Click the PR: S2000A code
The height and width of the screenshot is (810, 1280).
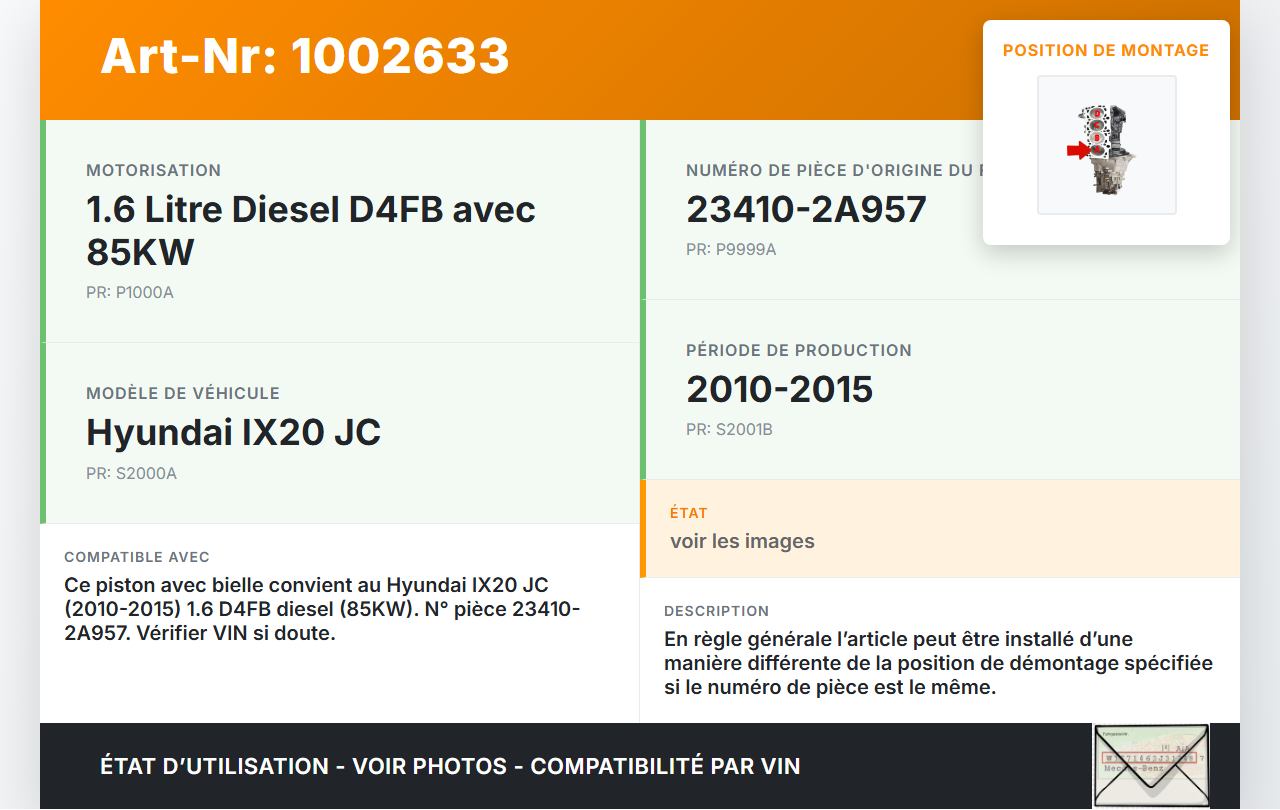(x=131, y=474)
